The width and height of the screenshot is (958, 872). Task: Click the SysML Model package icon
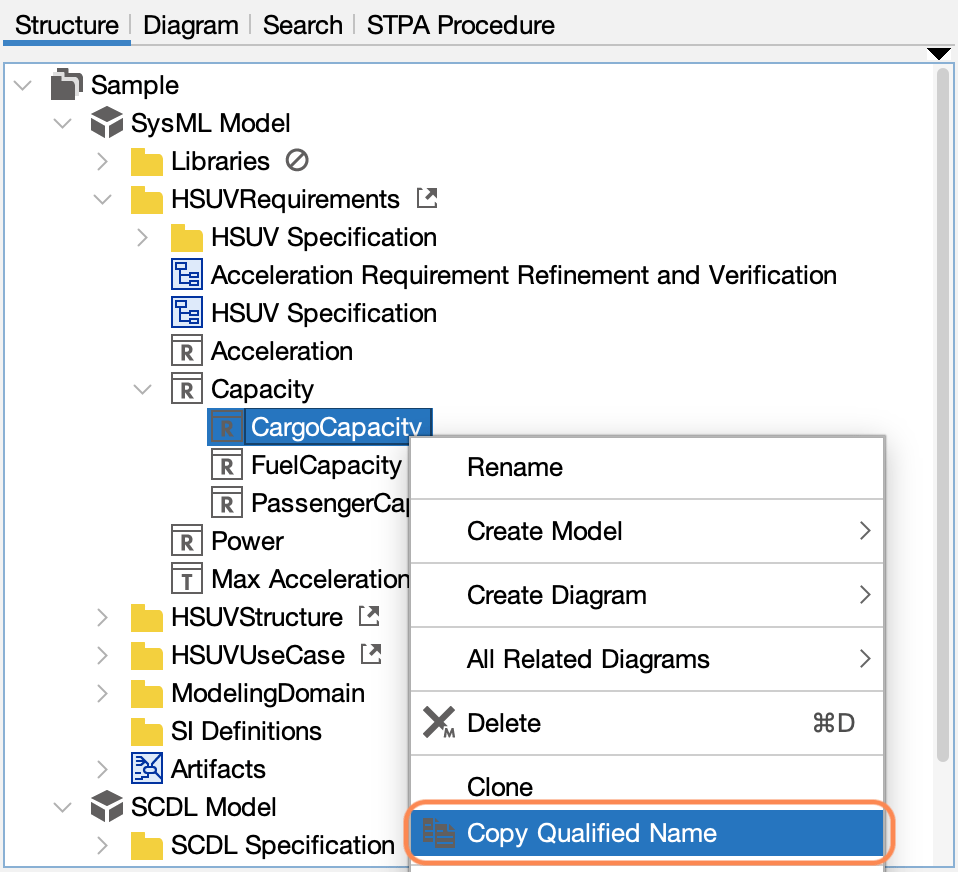pyautogui.click(x=106, y=124)
